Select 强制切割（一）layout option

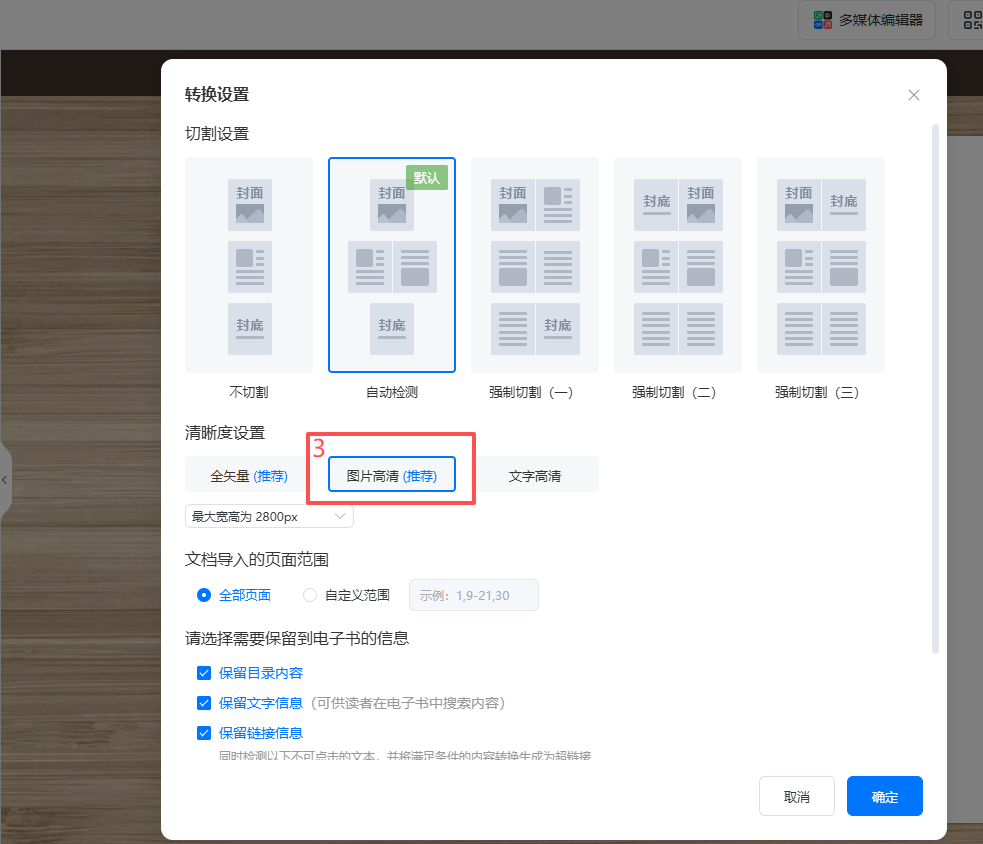[x=535, y=265]
